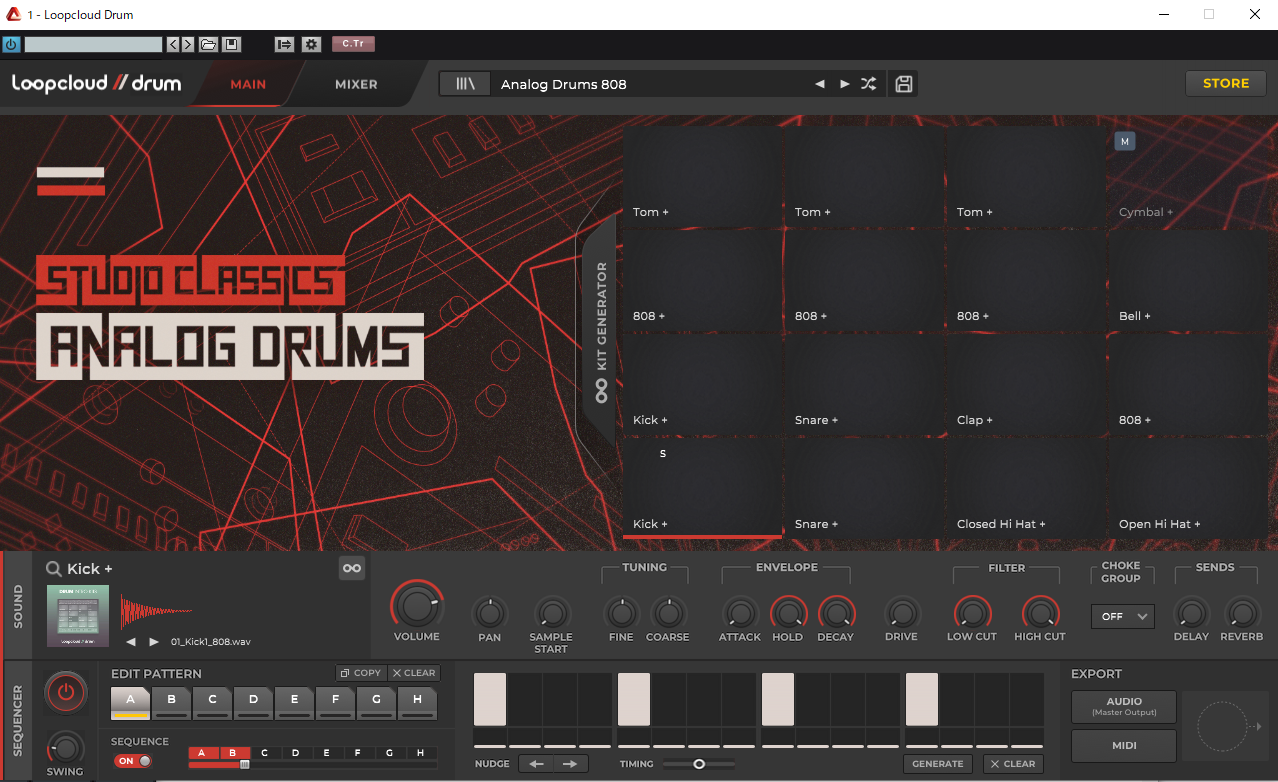Image resolution: width=1278 pixels, height=782 pixels.
Task: Toggle sequence slot A in the chain
Action: coord(201,753)
